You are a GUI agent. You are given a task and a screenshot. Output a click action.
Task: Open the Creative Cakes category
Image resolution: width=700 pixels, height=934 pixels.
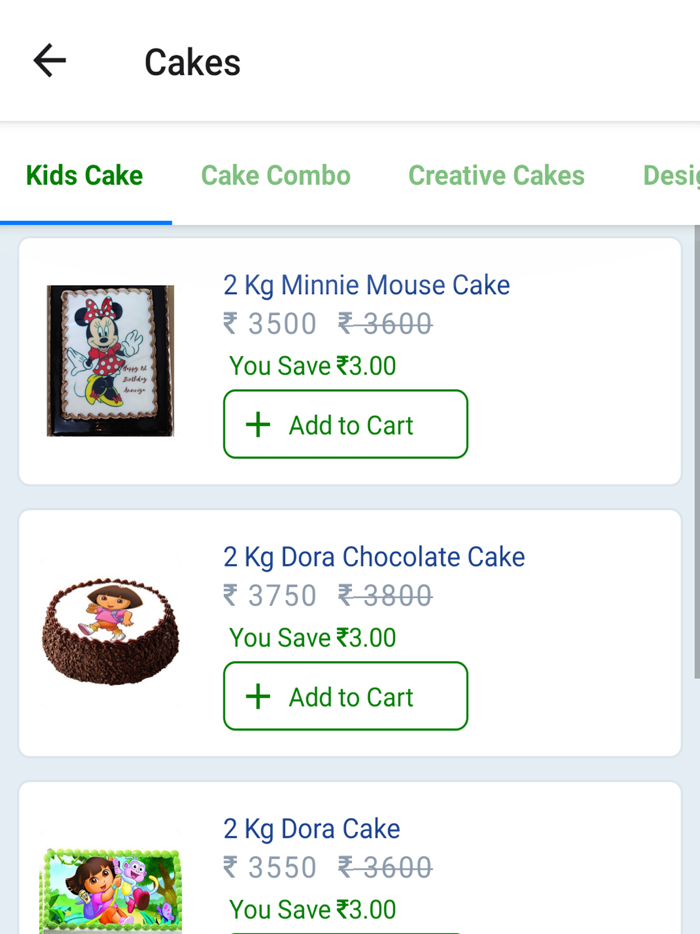tap(496, 175)
